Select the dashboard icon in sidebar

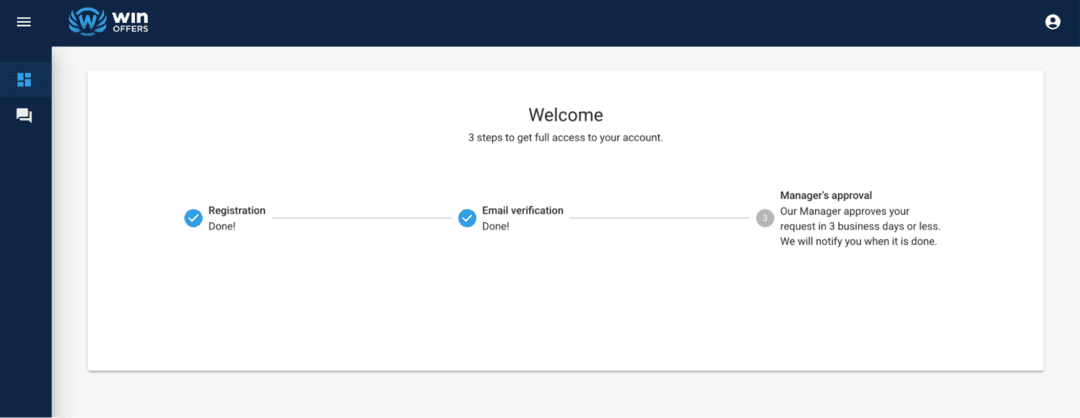pos(24,80)
